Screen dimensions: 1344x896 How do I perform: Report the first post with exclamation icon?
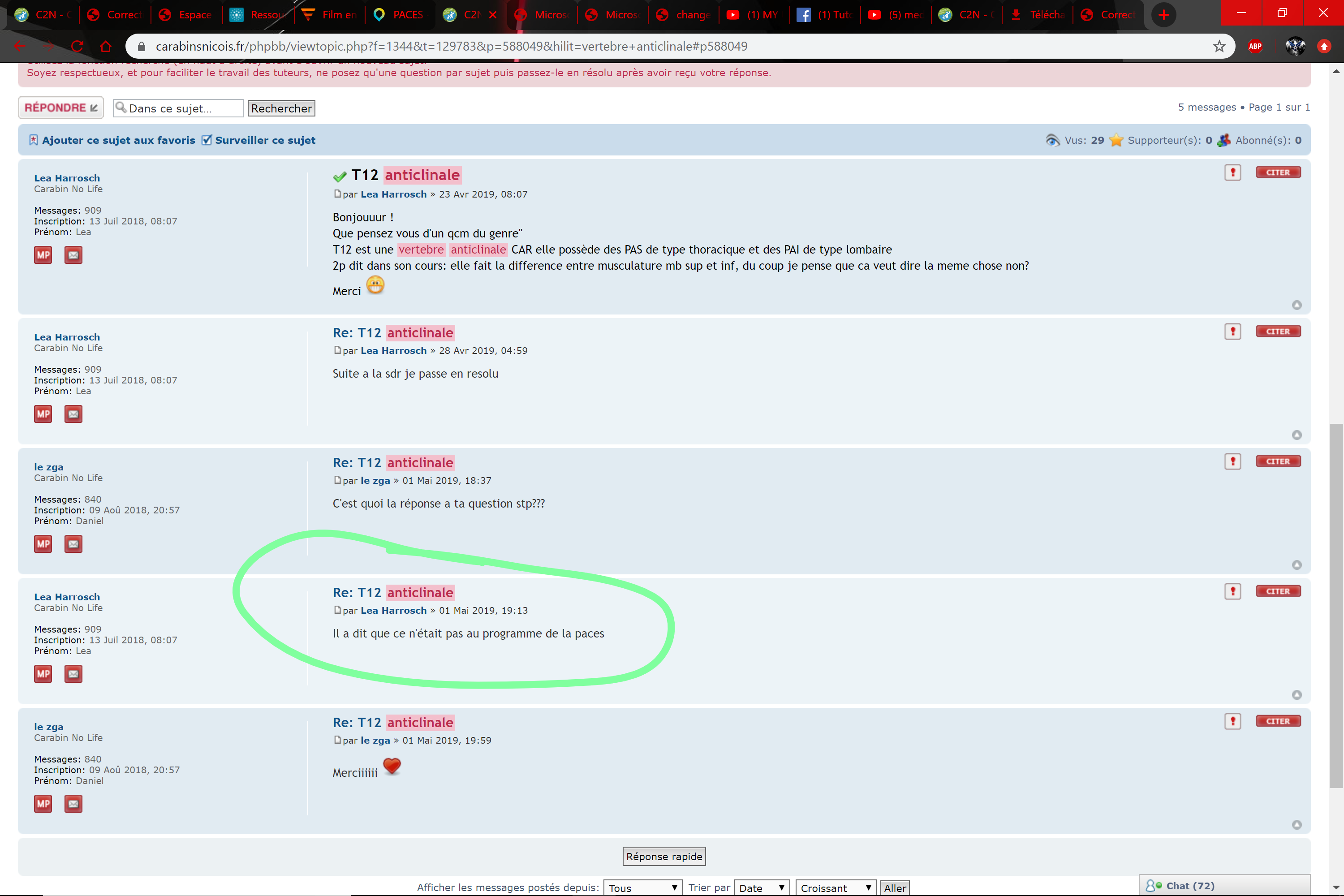pos(1232,172)
